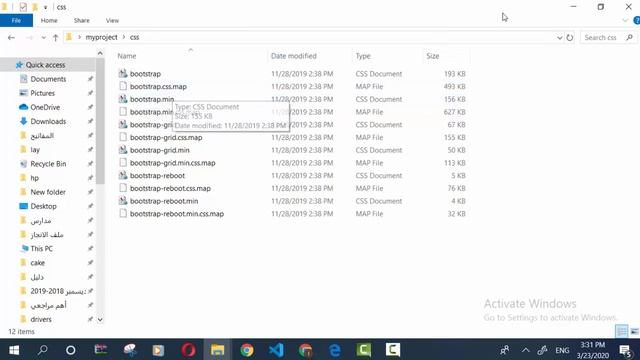Open New folder in the sidebar
The width and height of the screenshot is (640, 360).
[x=48, y=192]
